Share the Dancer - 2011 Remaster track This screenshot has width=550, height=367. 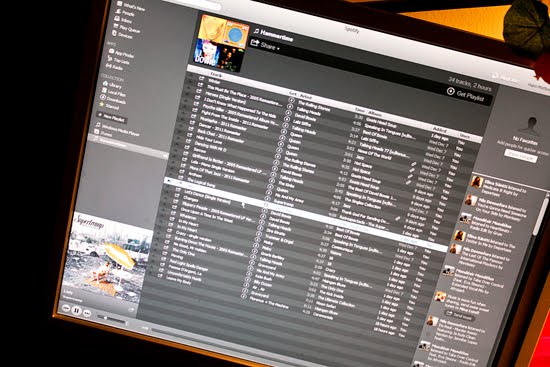coord(192,122)
